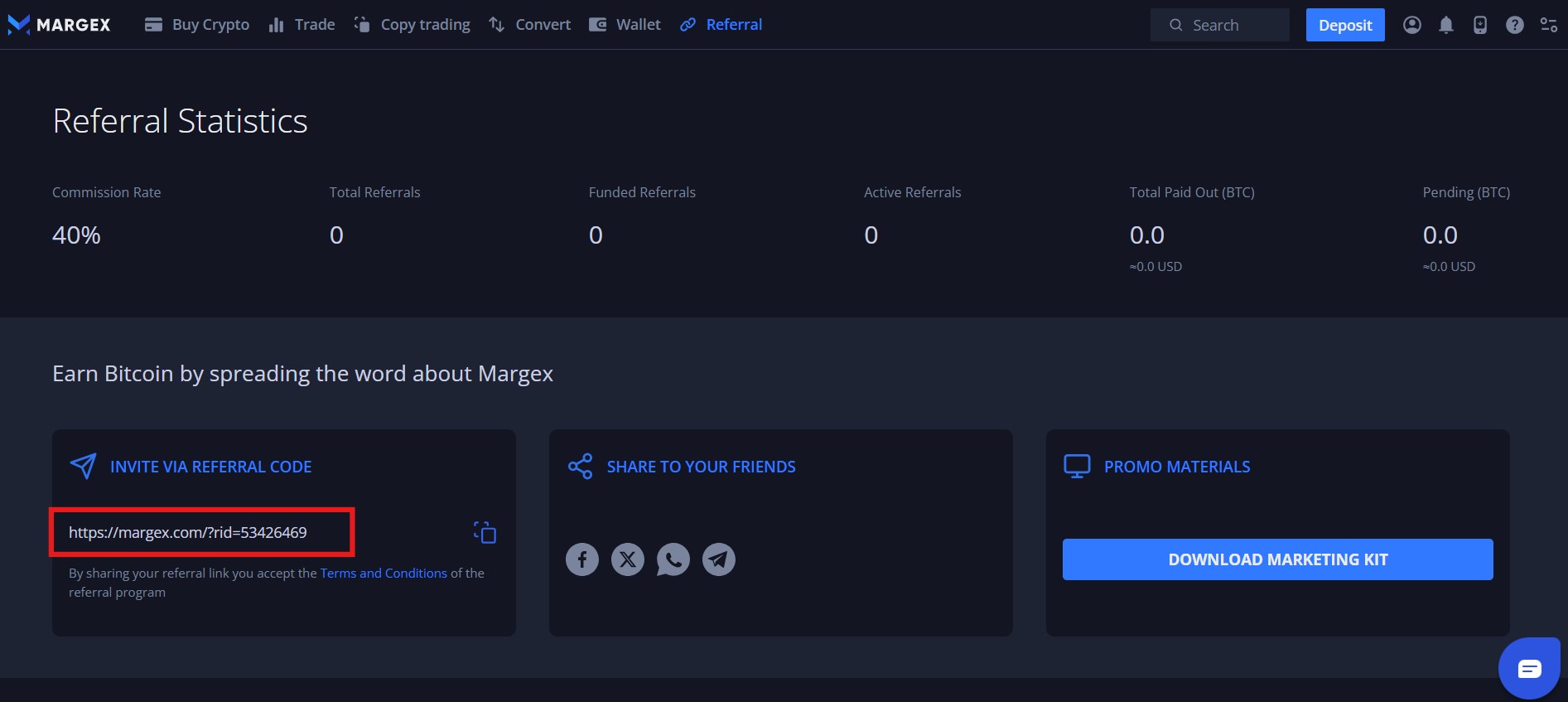Open the settings sliders icon

coord(1549,25)
